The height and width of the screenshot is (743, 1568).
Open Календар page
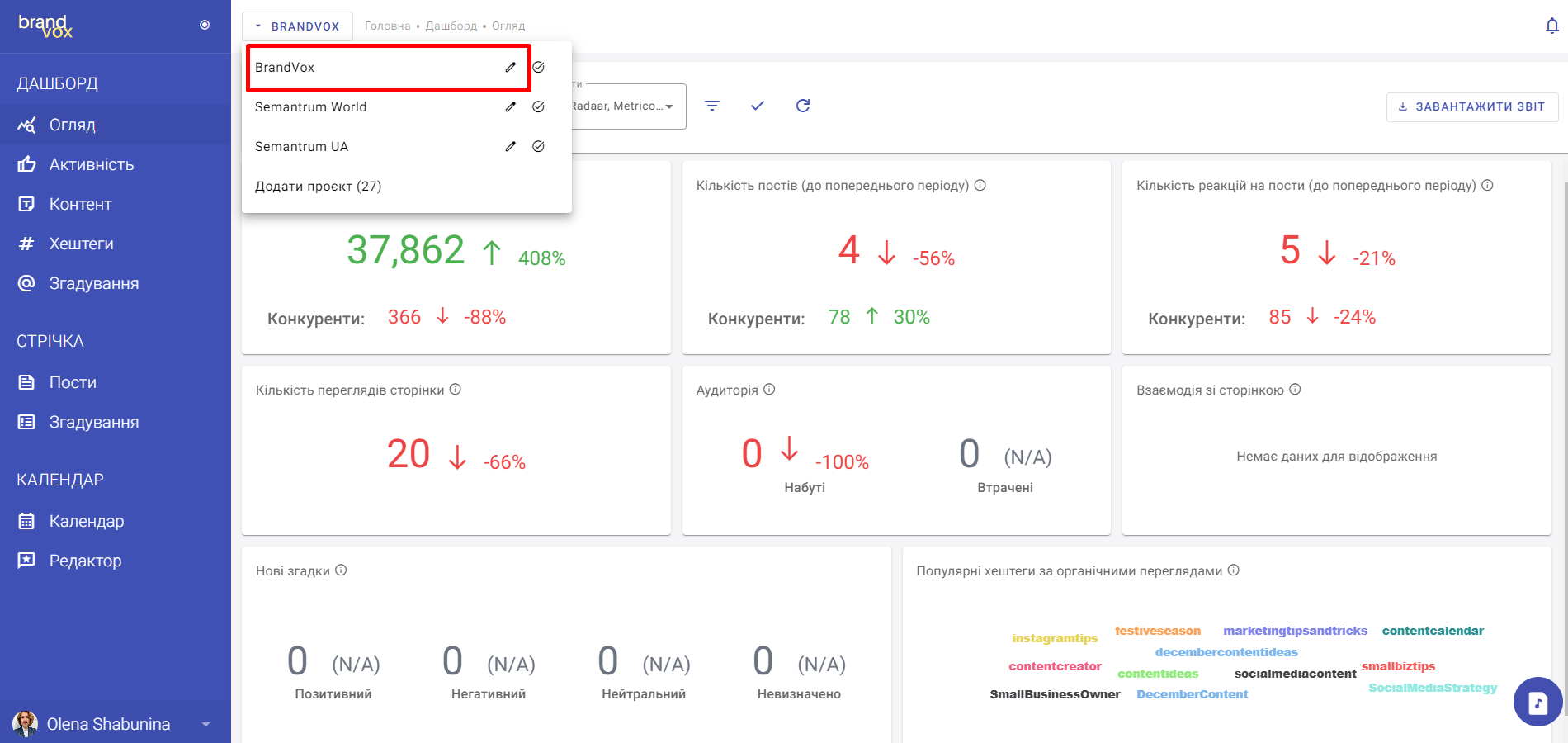(x=116, y=521)
